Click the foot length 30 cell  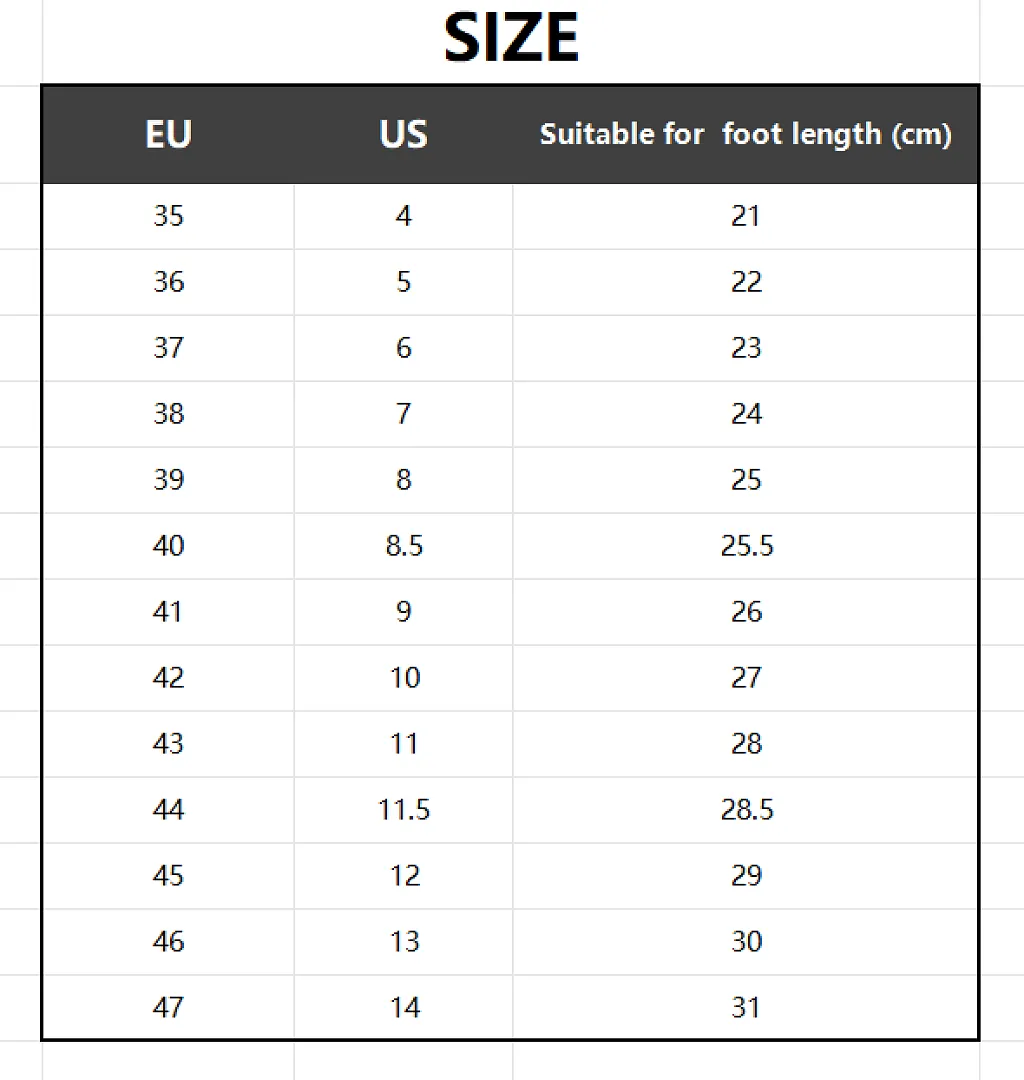[x=746, y=942]
